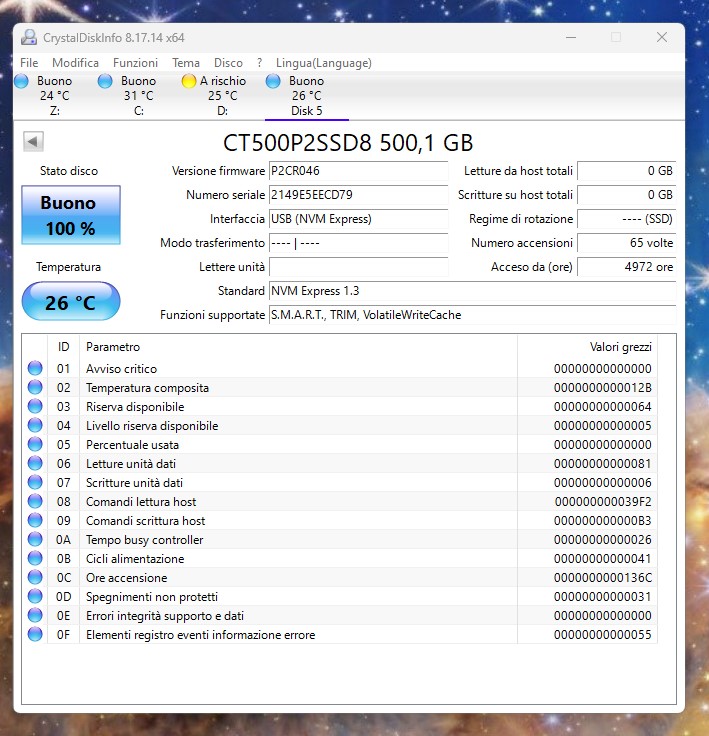Click status orb of Avviso critico row
Viewport: 709px width, 736px height.
tap(35, 368)
